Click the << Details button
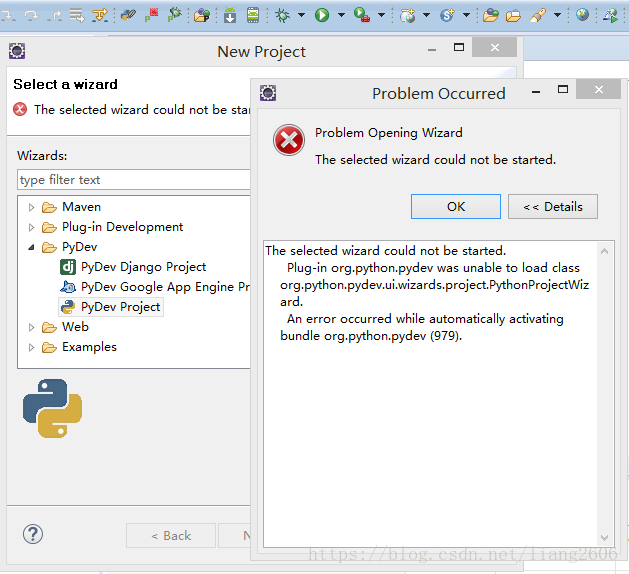The image size is (629, 574). click(553, 207)
